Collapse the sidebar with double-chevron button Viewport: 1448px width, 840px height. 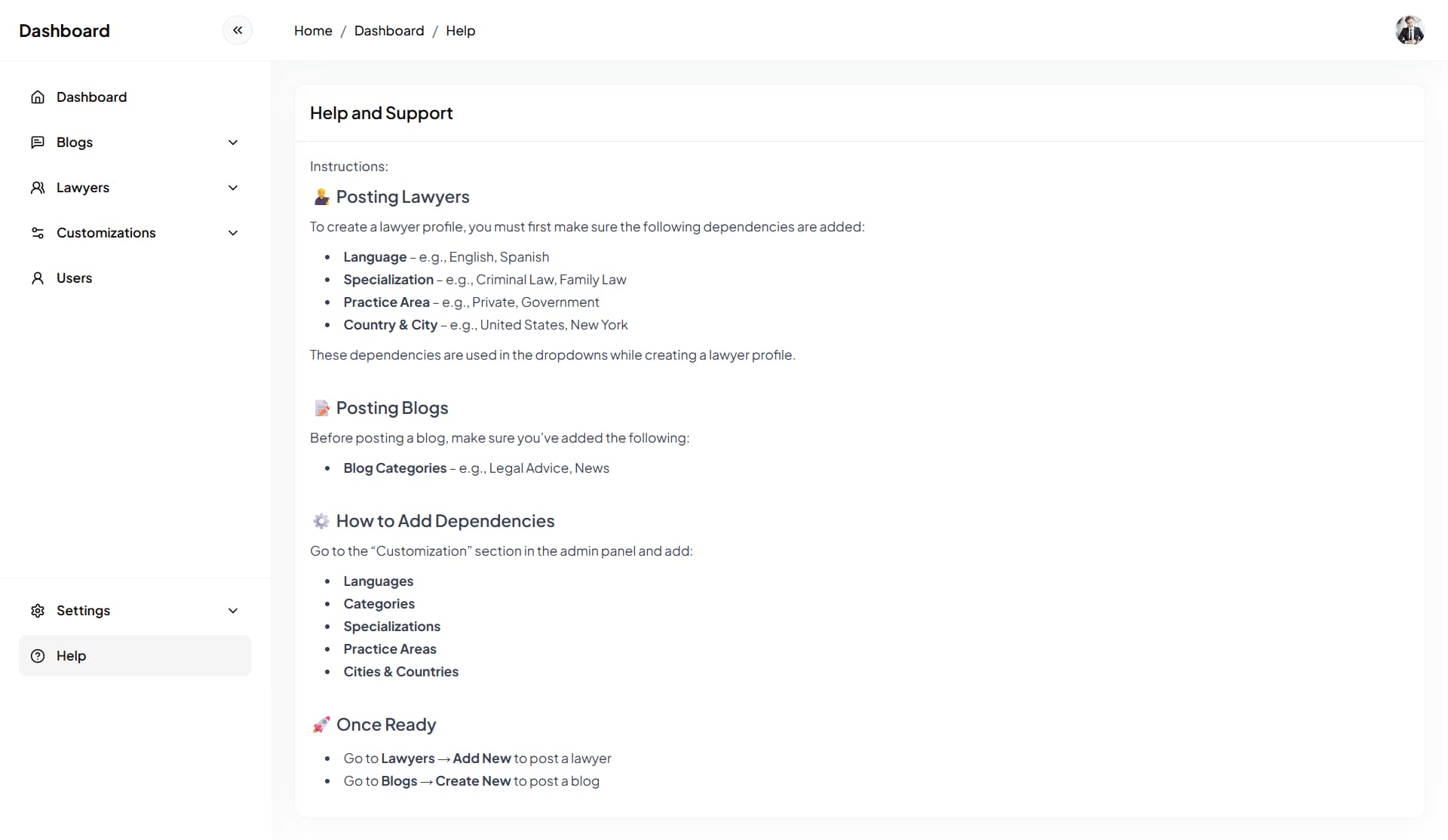[x=238, y=31]
